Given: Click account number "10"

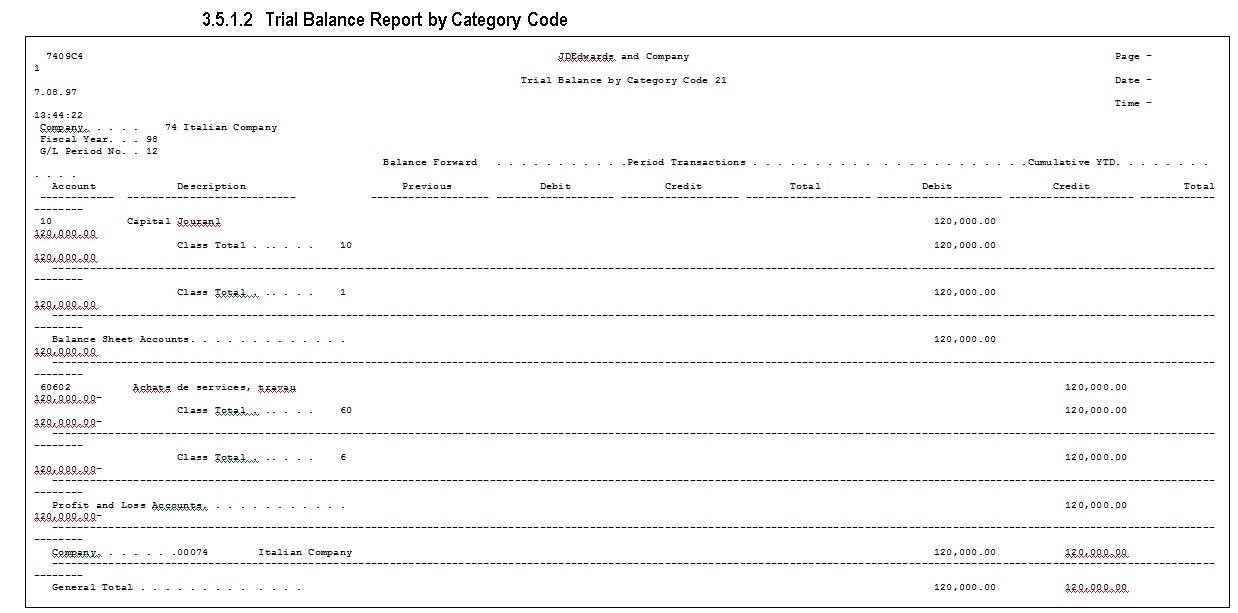Looking at the screenshot, I should (x=46, y=221).
